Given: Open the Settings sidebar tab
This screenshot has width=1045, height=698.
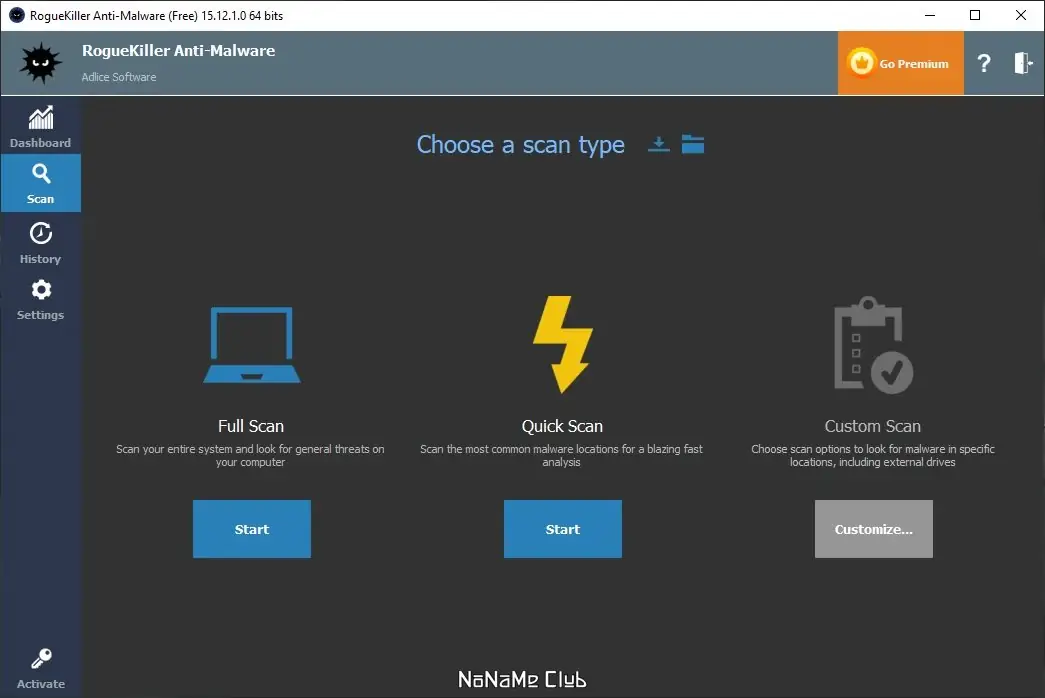Looking at the screenshot, I should [41, 300].
